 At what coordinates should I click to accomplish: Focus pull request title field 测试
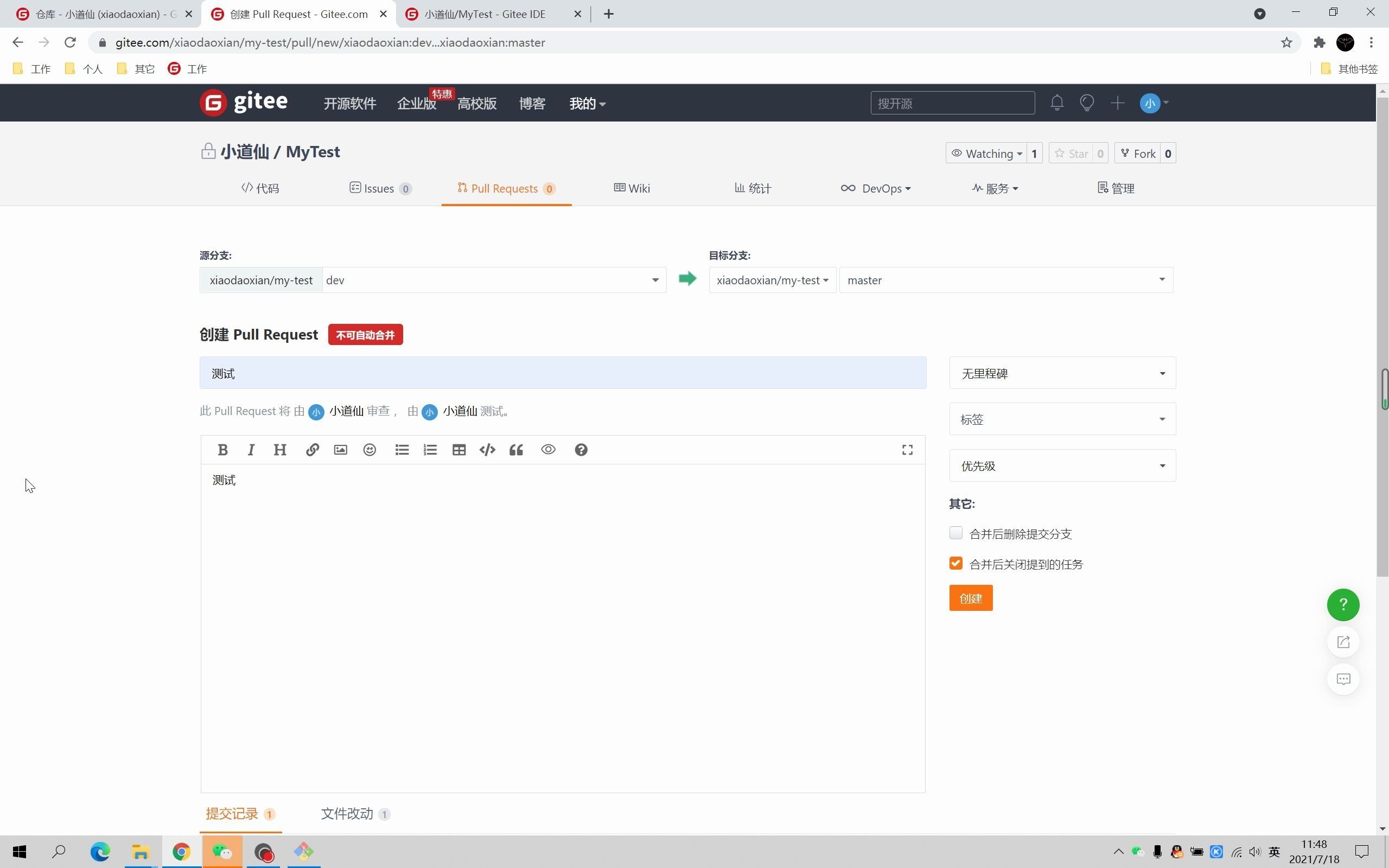point(563,373)
